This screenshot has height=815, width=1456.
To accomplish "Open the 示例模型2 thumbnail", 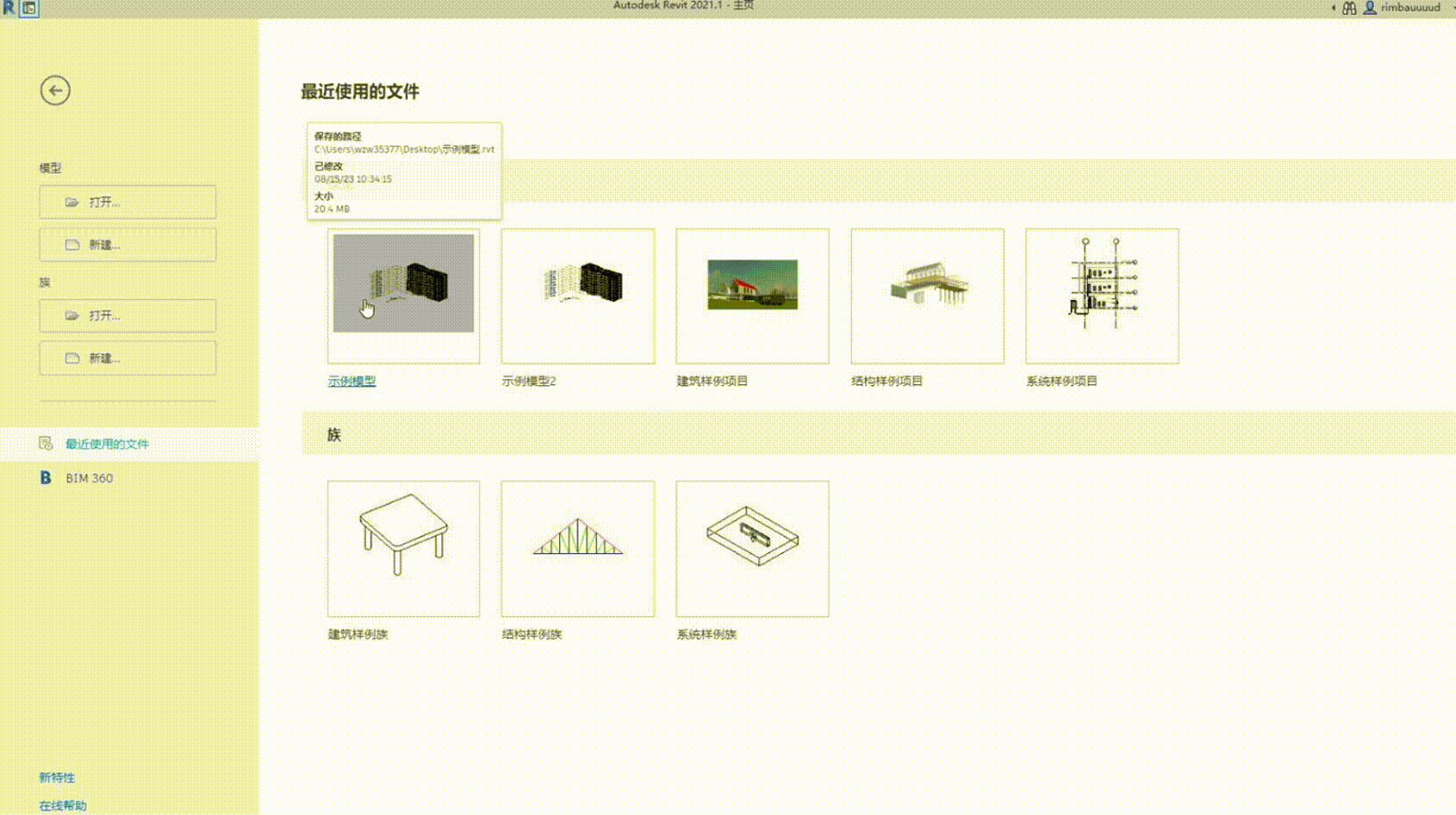I will tap(578, 296).
